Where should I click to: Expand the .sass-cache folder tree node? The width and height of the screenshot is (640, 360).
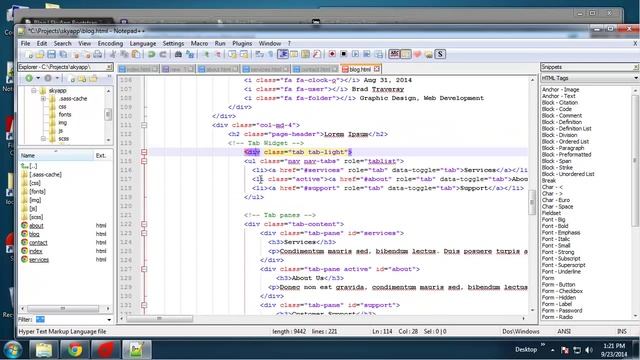click(43, 99)
